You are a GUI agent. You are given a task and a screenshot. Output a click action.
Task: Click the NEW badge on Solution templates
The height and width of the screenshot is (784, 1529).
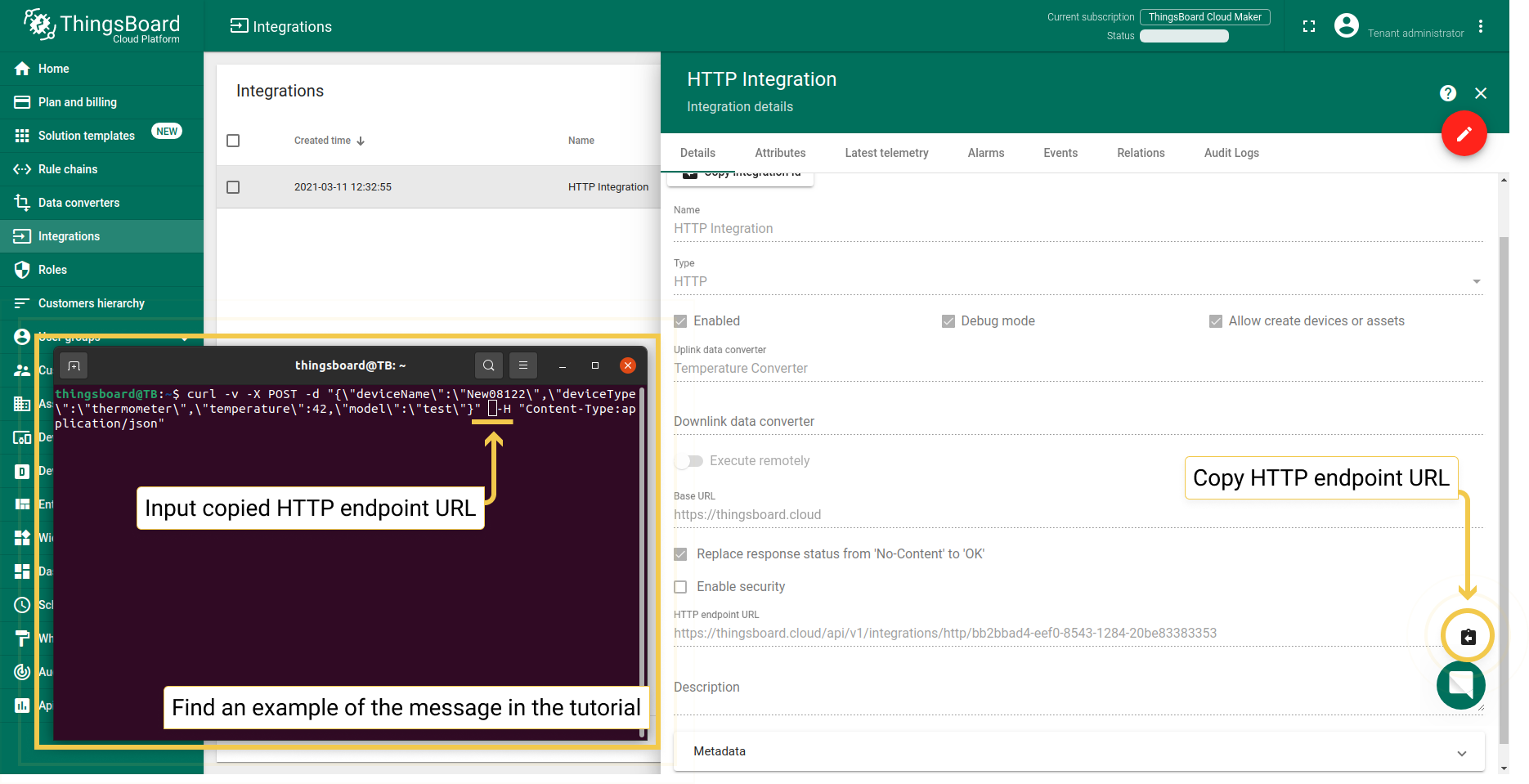[x=167, y=132]
